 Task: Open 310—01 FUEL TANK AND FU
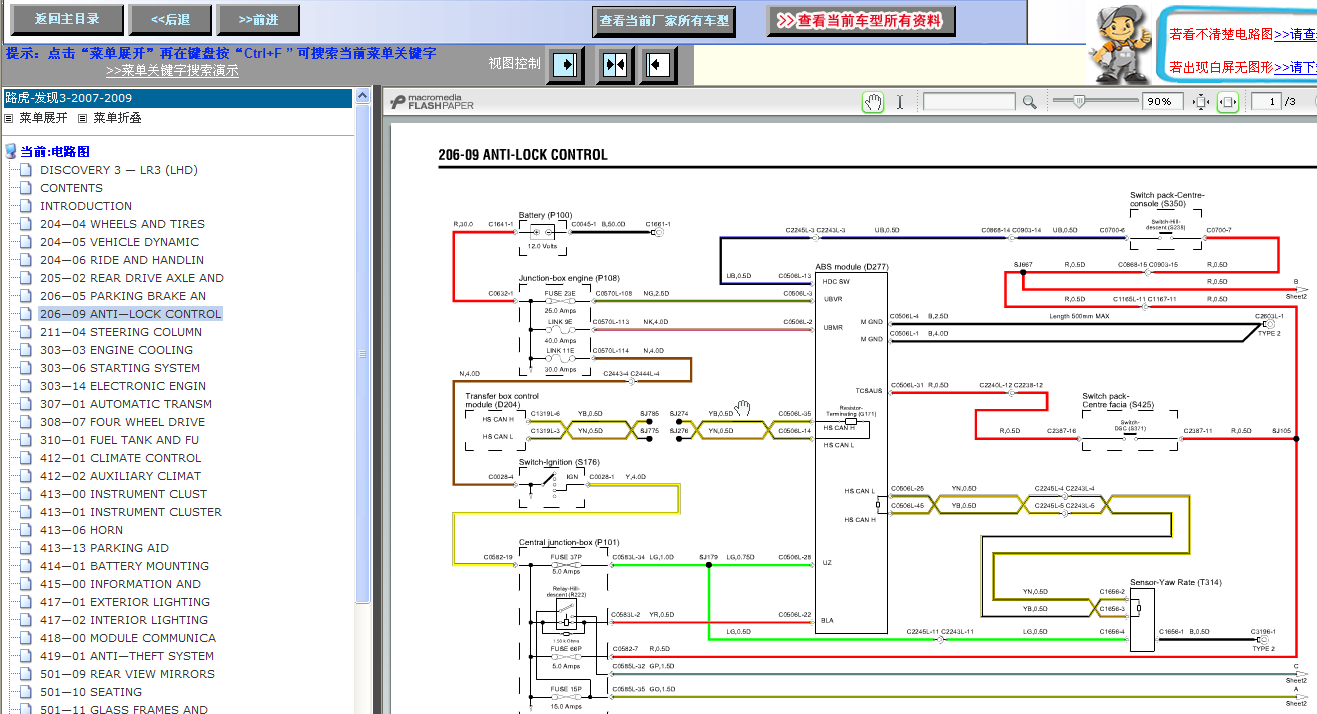[119, 440]
